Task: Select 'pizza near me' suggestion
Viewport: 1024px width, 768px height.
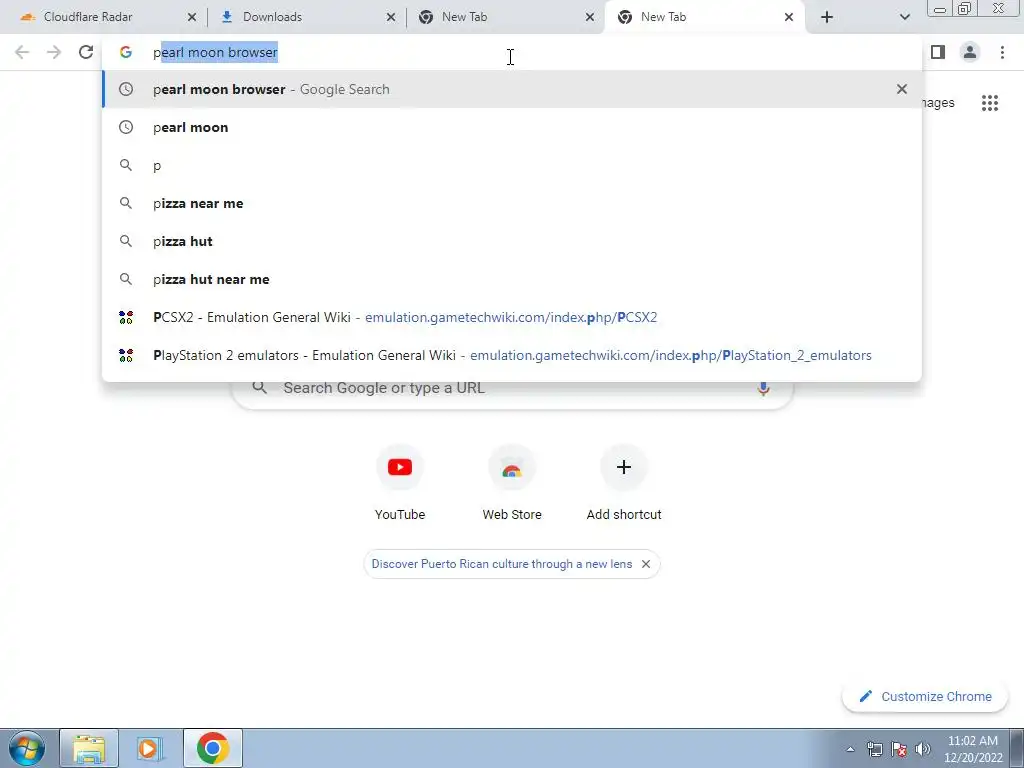Action: [x=512, y=203]
